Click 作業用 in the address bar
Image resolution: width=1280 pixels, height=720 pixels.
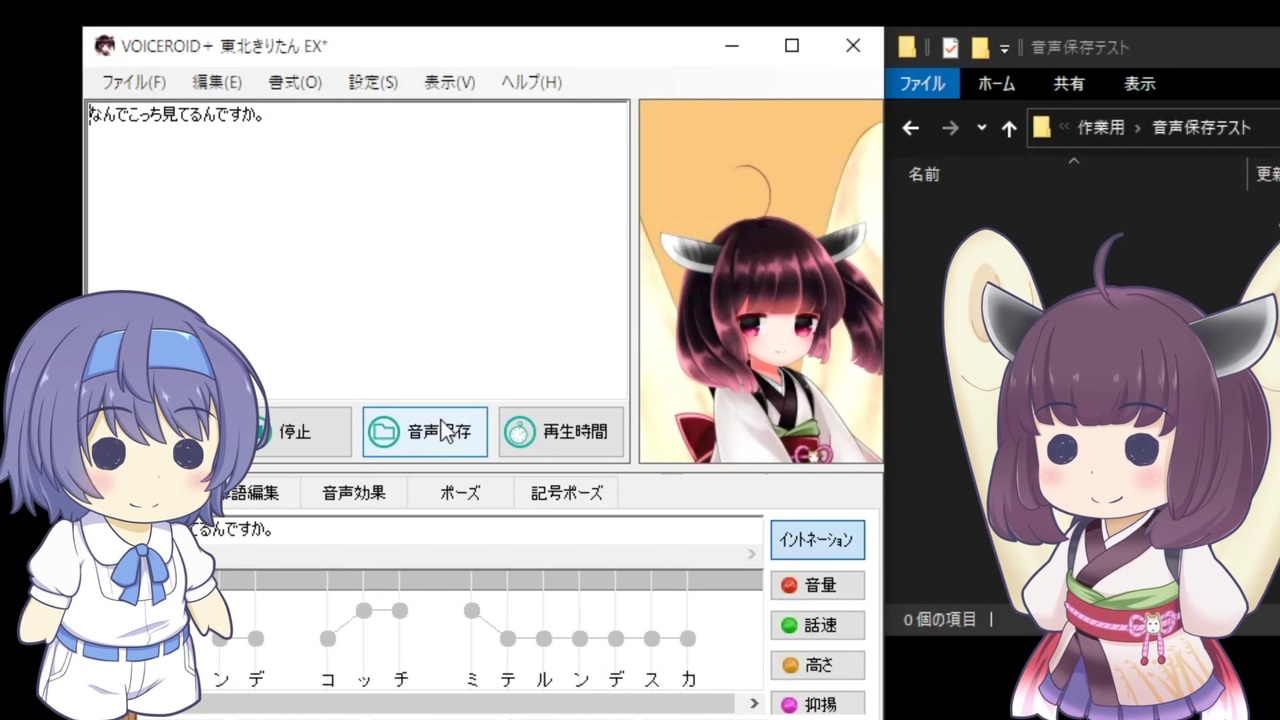[1100, 128]
